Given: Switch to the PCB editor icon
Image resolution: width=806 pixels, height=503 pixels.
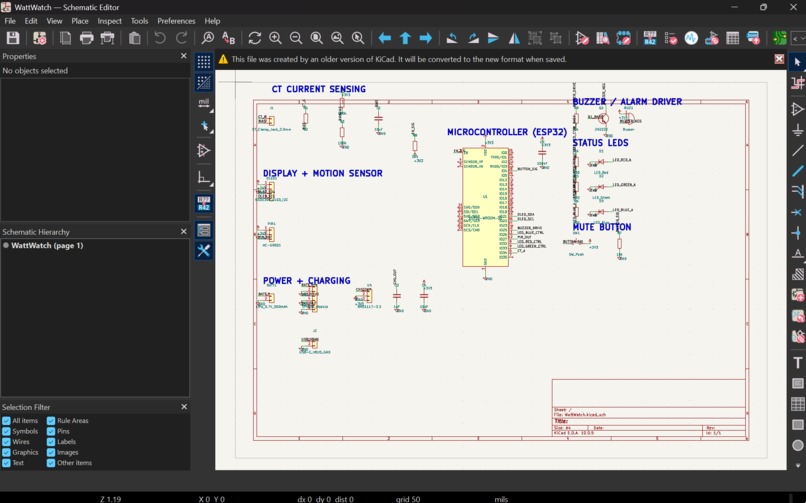Looking at the screenshot, I should click(x=779, y=38).
